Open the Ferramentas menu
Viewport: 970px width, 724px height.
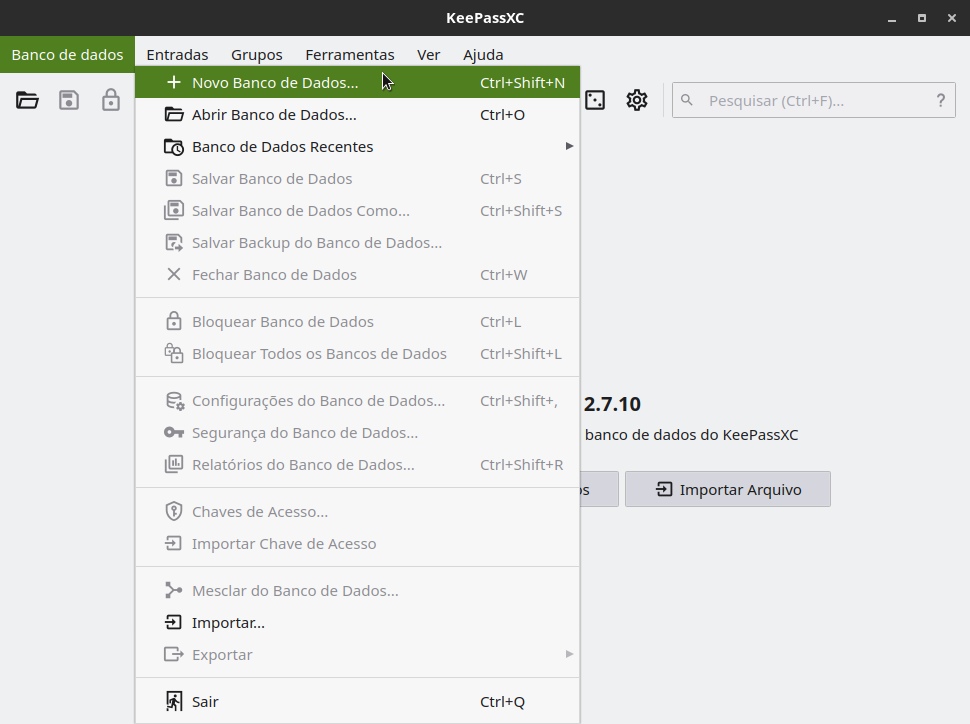pos(350,54)
